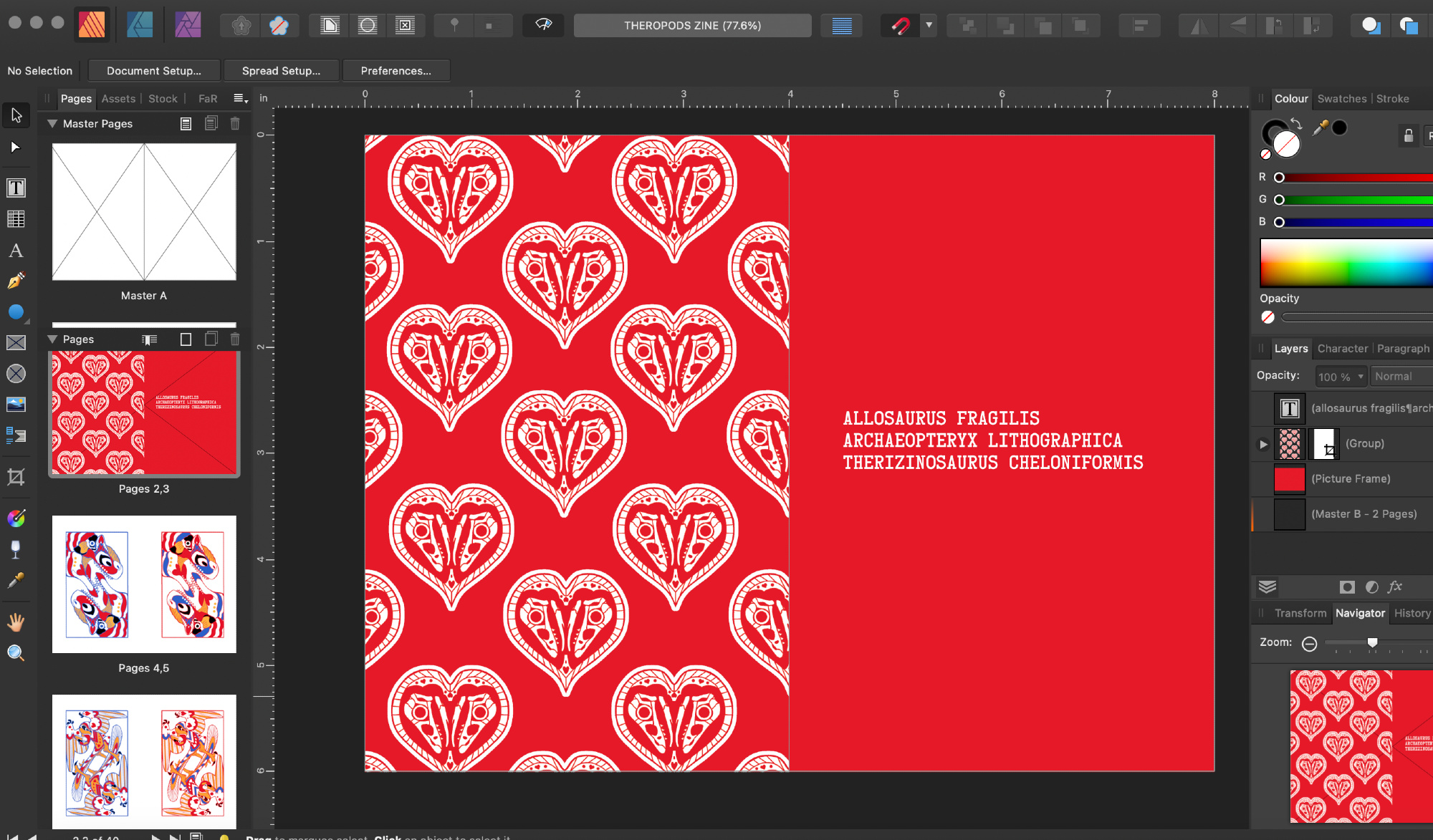Expand the Group layer
Image resolution: width=1433 pixels, height=840 pixels.
pos(1263,444)
